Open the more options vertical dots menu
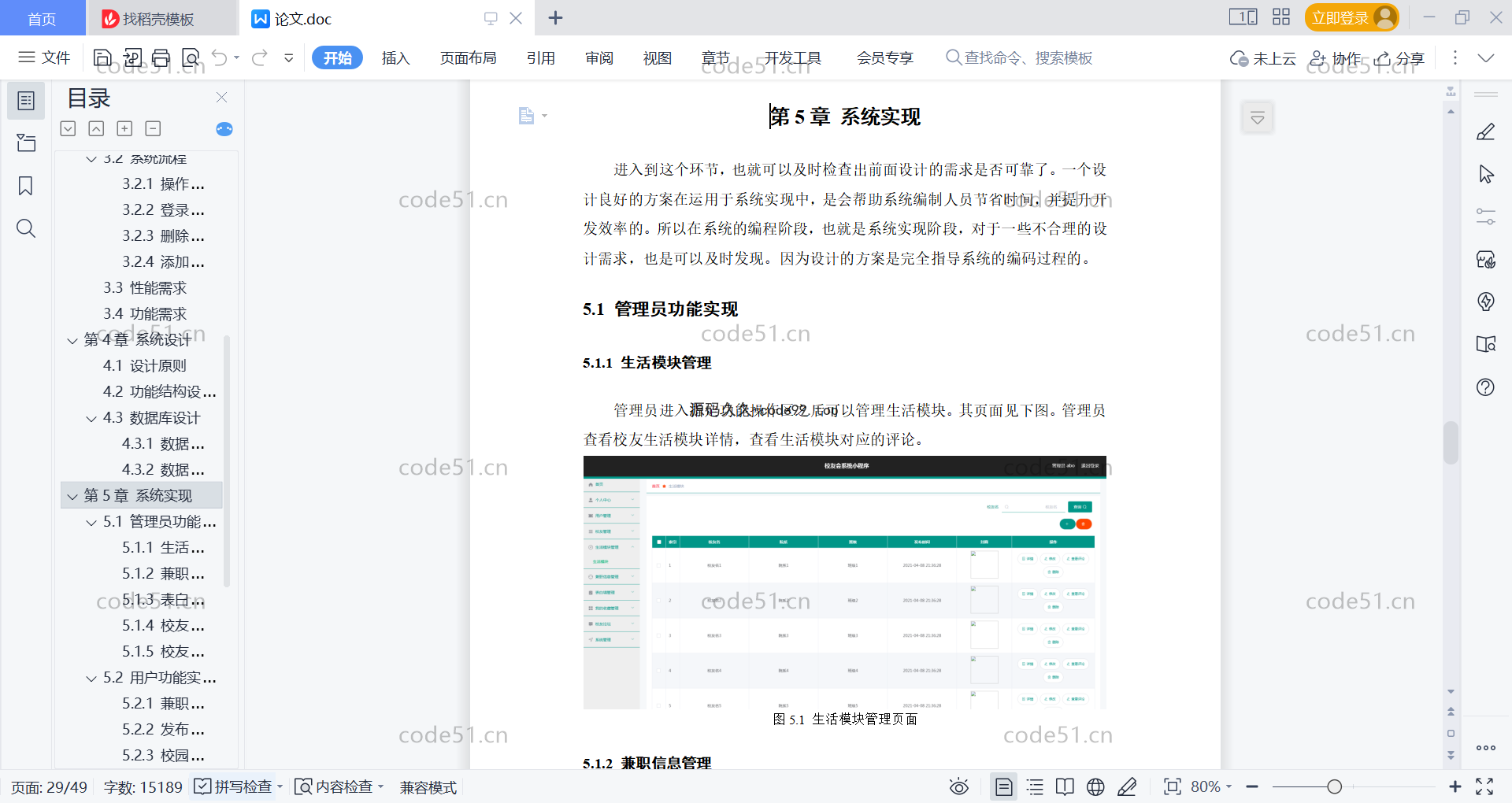This screenshot has height=803, width=1512. [x=1455, y=57]
